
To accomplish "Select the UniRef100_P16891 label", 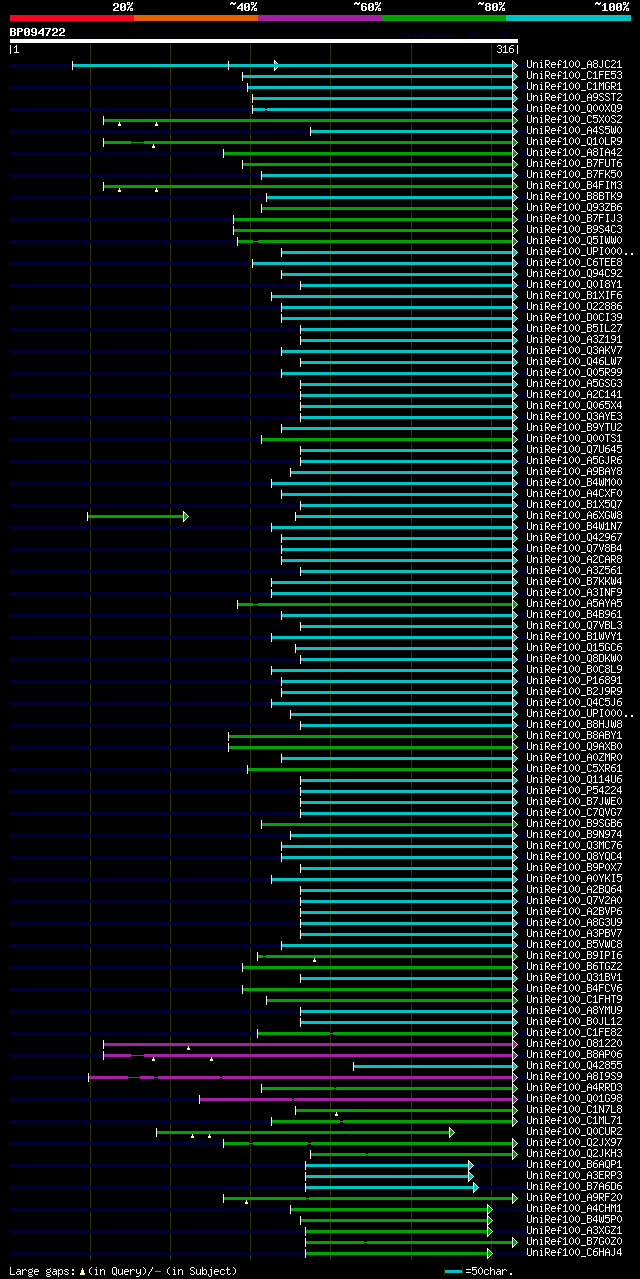I will point(574,681).
